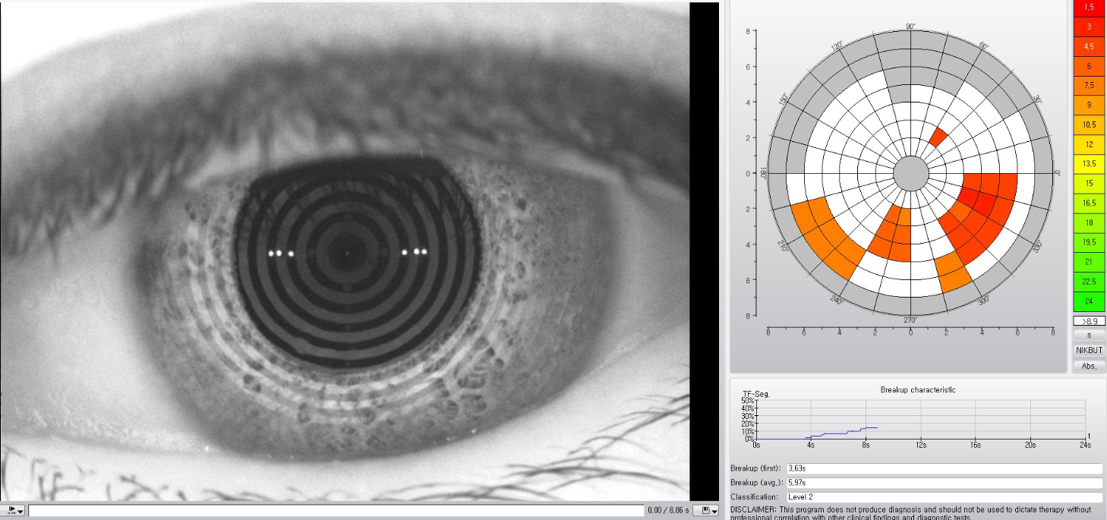The height and width of the screenshot is (520, 1107).
Task: Click the NIKBUT button
Action: 1089,350
